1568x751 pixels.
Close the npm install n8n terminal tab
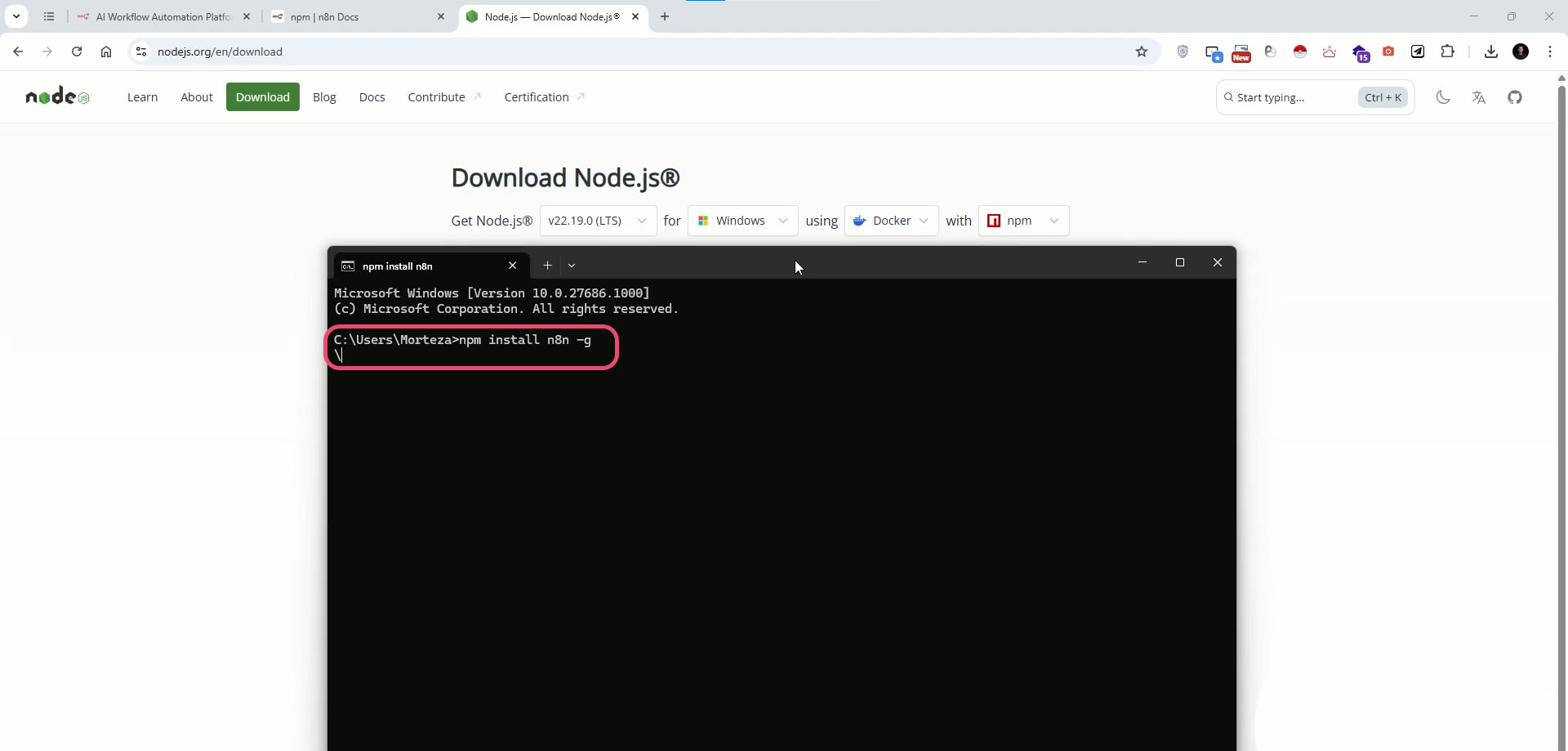coord(513,266)
